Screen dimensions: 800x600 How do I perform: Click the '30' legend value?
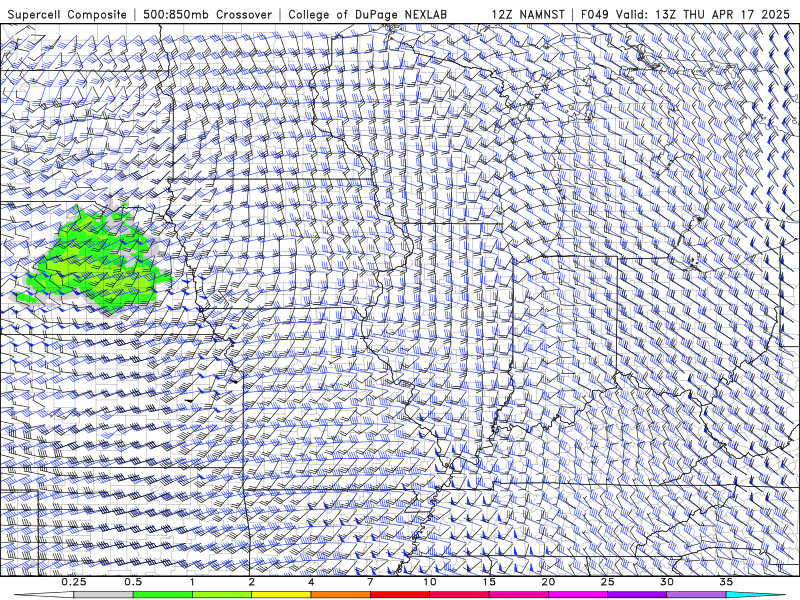(666, 582)
